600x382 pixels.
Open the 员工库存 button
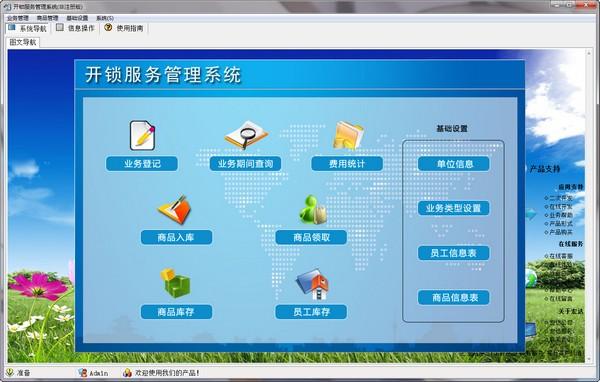[x=311, y=312]
